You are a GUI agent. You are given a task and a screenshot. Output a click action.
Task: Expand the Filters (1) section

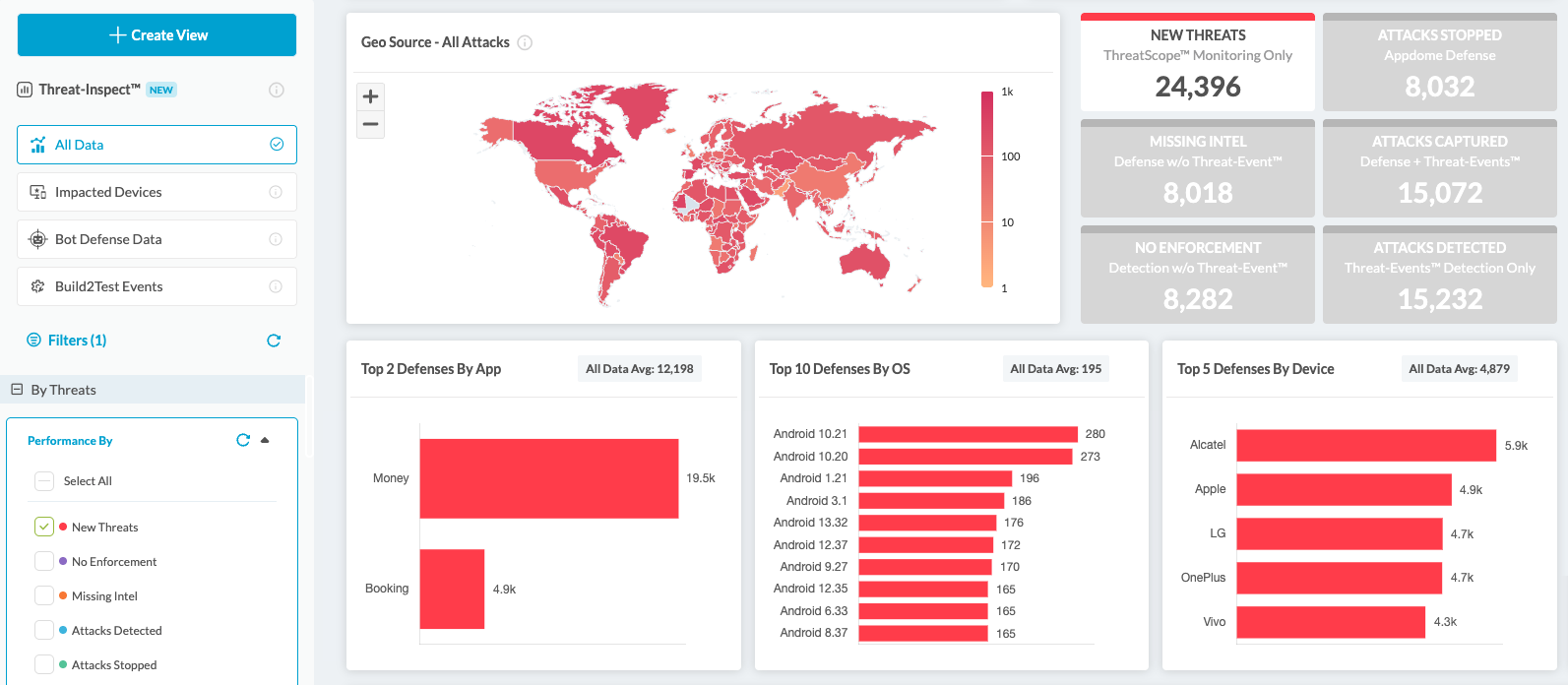77,341
